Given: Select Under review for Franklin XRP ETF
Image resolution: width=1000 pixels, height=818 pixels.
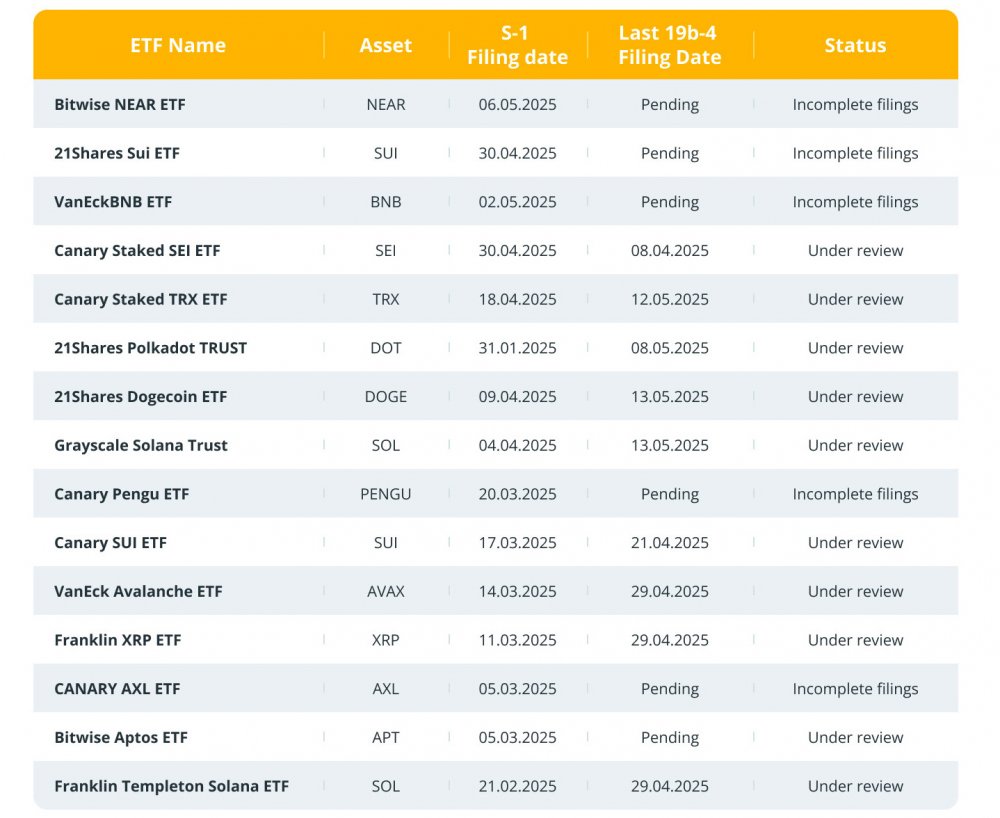Looking at the screenshot, I should pos(855,640).
